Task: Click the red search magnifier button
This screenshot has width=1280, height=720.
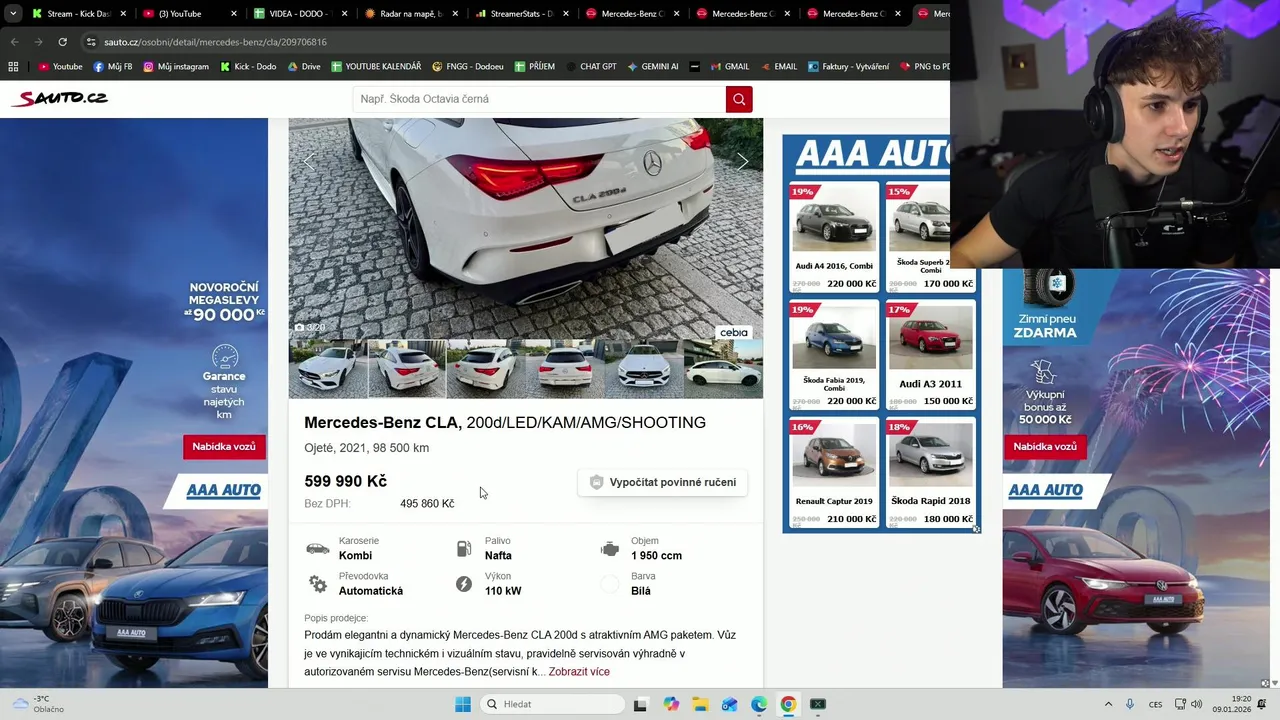Action: coord(739,99)
